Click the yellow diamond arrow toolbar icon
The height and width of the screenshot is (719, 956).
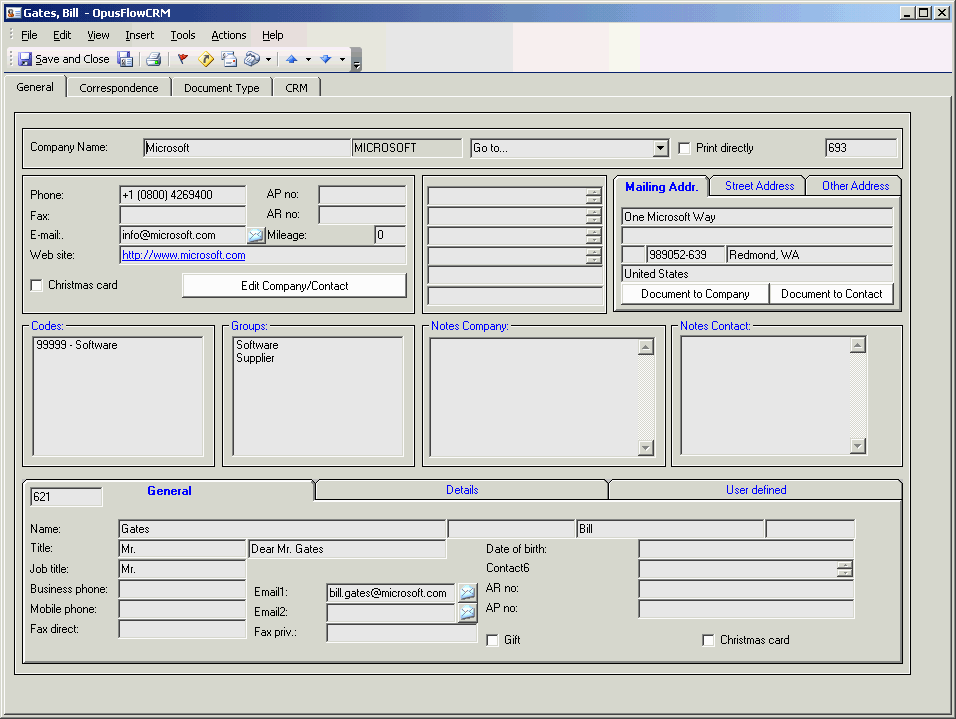(206, 59)
